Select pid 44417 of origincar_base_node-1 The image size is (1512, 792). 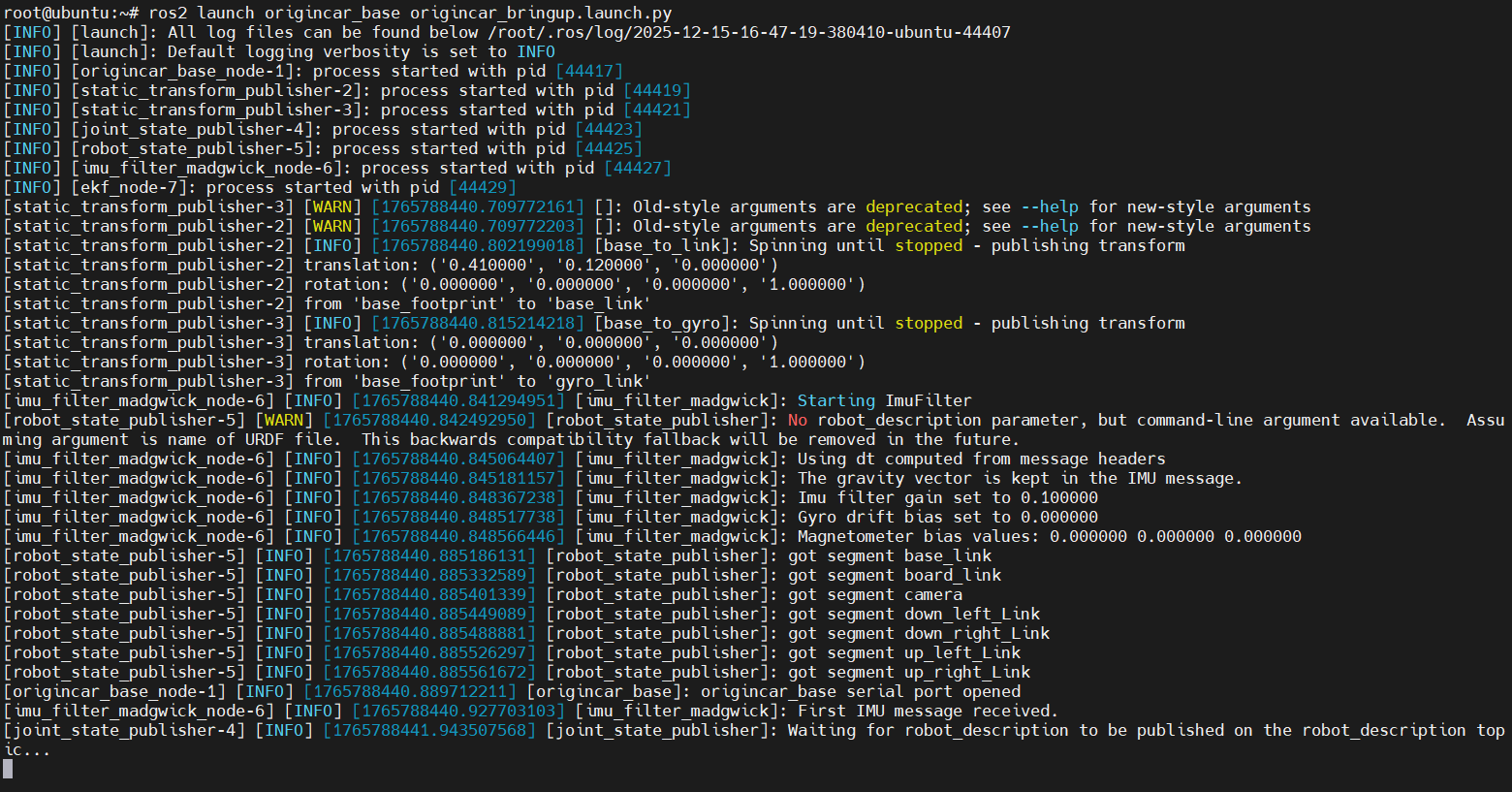coord(588,71)
